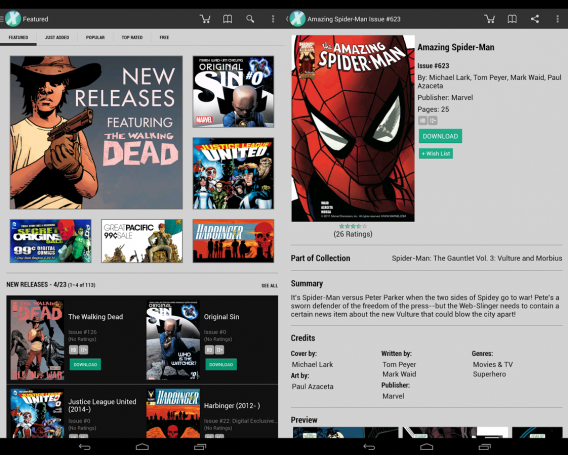The height and width of the screenshot is (456, 568).
Task: Tap Original Sin title text
Action: [x=221, y=317]
